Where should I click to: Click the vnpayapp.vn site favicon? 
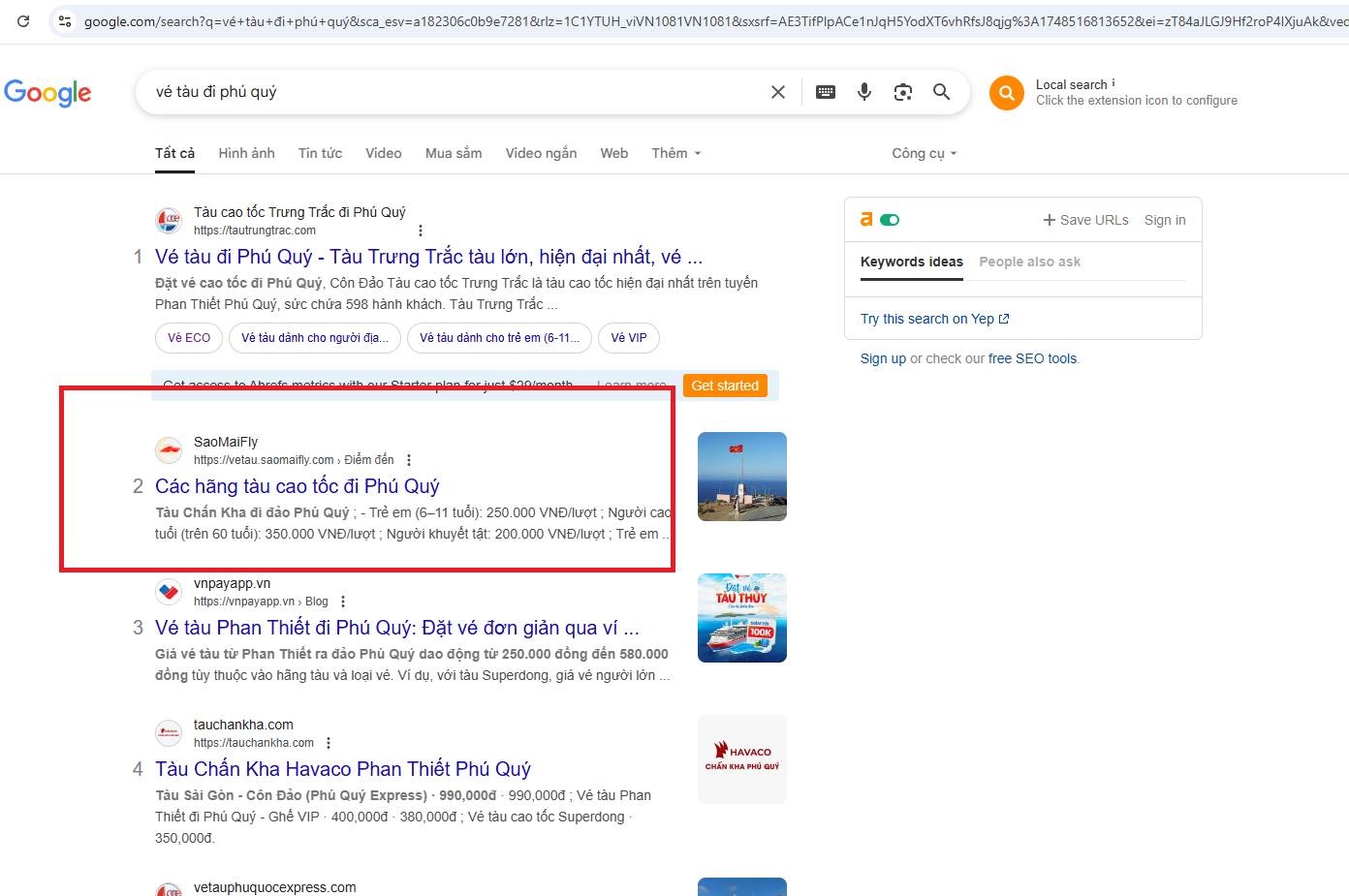[169, 592]
